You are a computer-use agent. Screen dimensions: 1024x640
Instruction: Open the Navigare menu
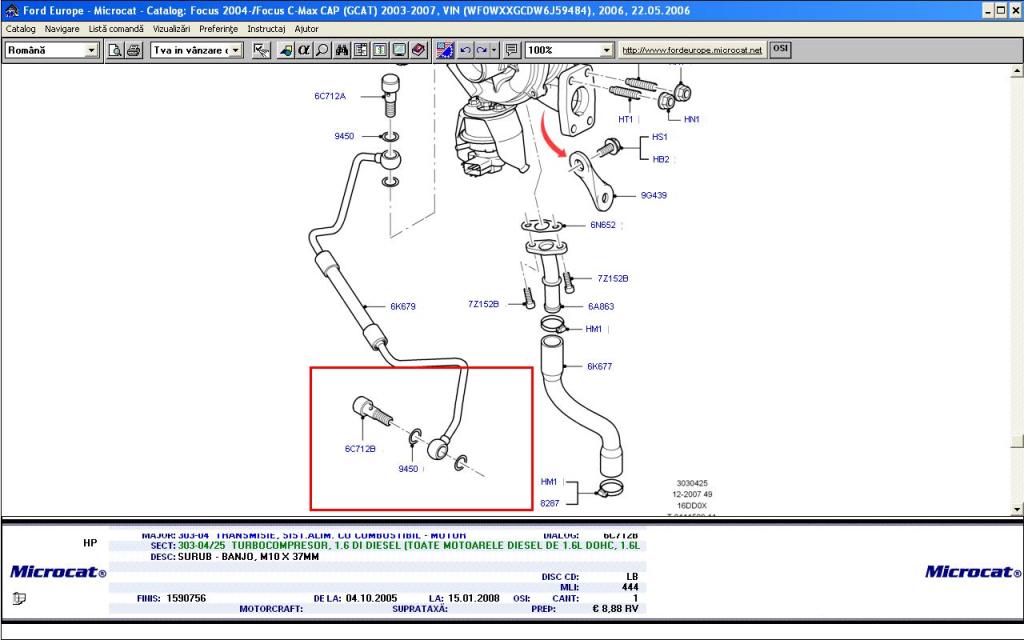pyautogui.click(x=62, y=29)
